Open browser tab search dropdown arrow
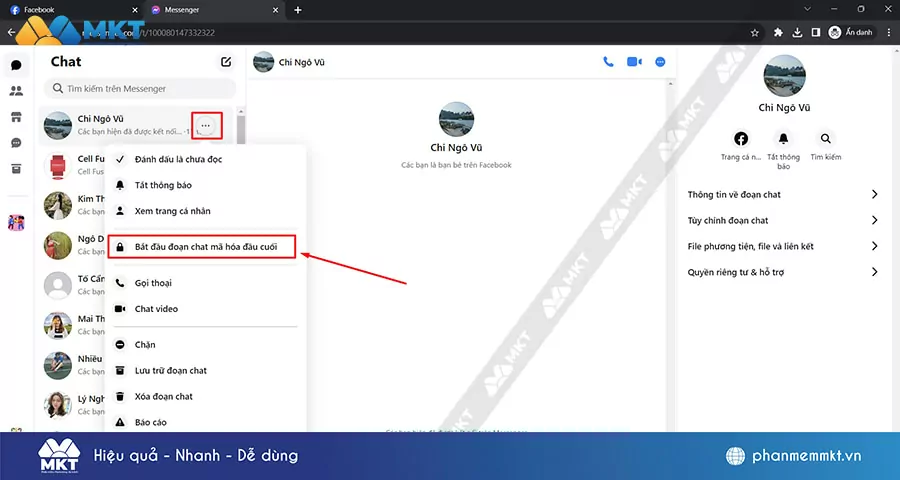The image size is (900, 480). point(807,9)
